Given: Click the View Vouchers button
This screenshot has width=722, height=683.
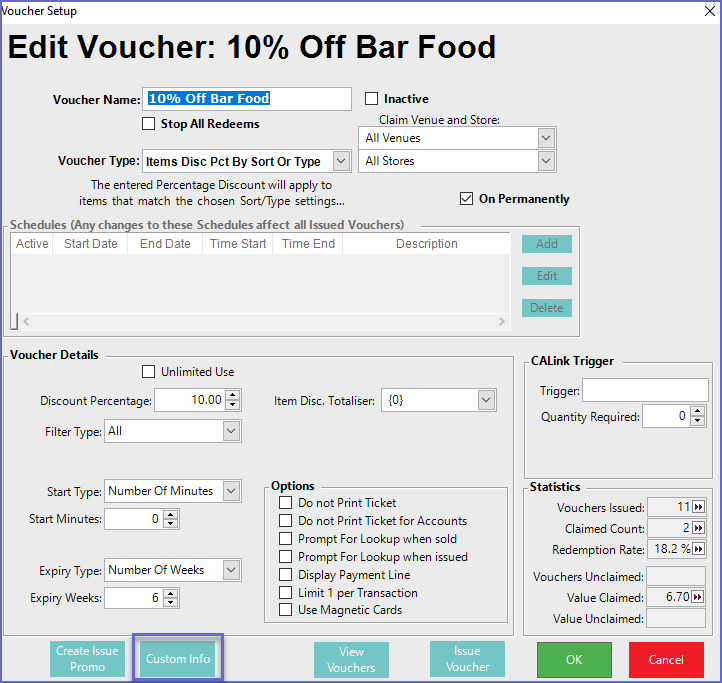Looking at the screenshot, I should tap(351, 660).
